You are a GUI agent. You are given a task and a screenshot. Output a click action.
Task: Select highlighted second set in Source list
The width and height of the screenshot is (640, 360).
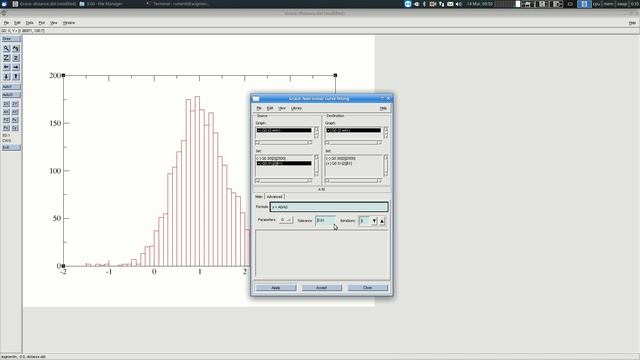pos(284,163)
